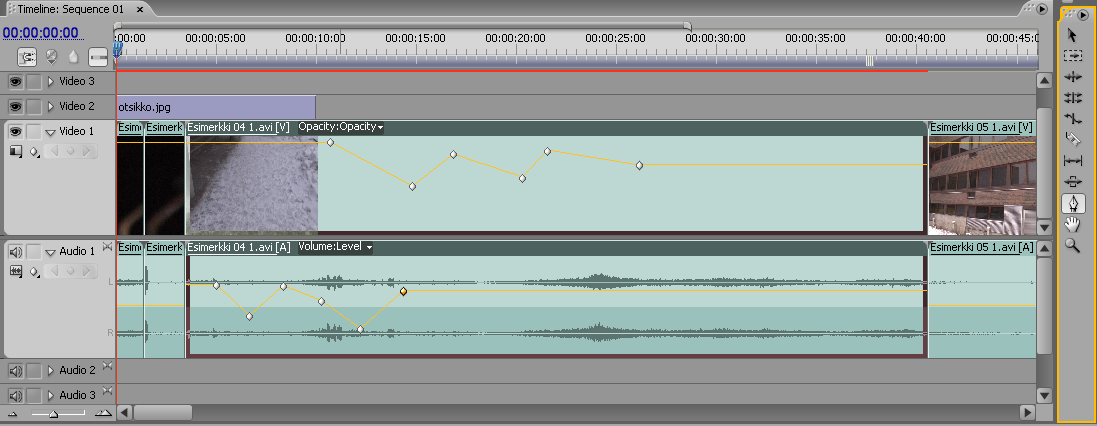Go to previous keyframe on Audio 1
Screen dimensions: 1097x426
point(53,271)
